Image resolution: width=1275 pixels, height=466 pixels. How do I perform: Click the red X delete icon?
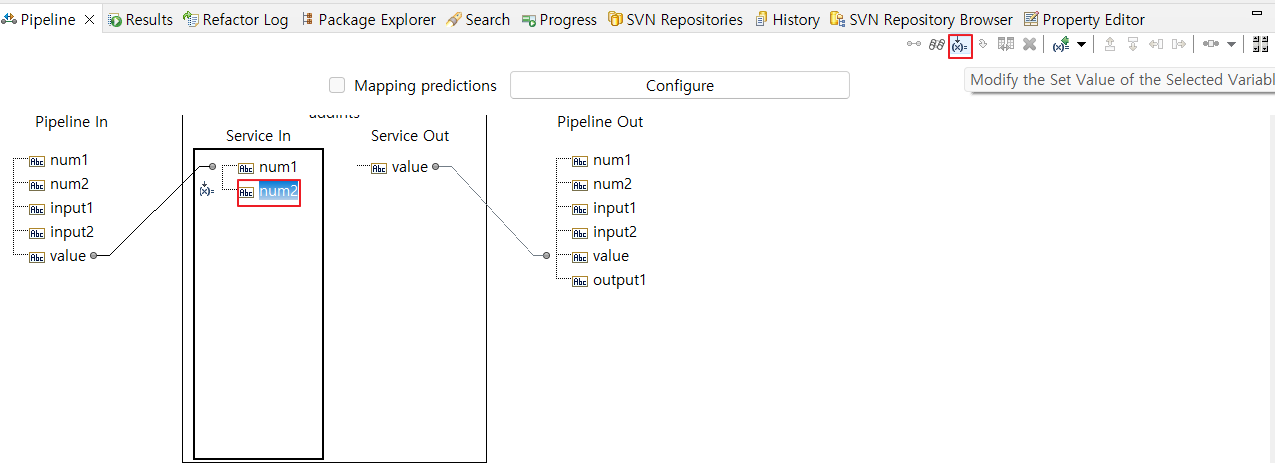1029,45
